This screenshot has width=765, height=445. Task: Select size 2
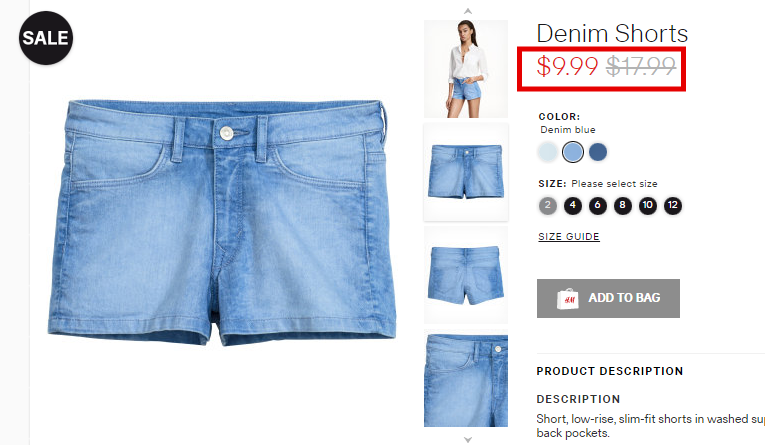coord(548,205)
